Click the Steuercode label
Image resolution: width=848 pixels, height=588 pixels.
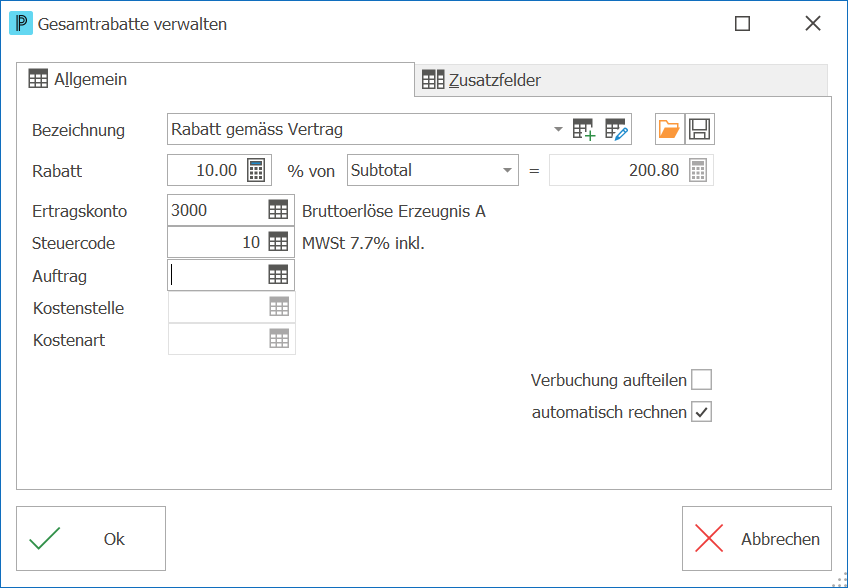tap(74, 243)
